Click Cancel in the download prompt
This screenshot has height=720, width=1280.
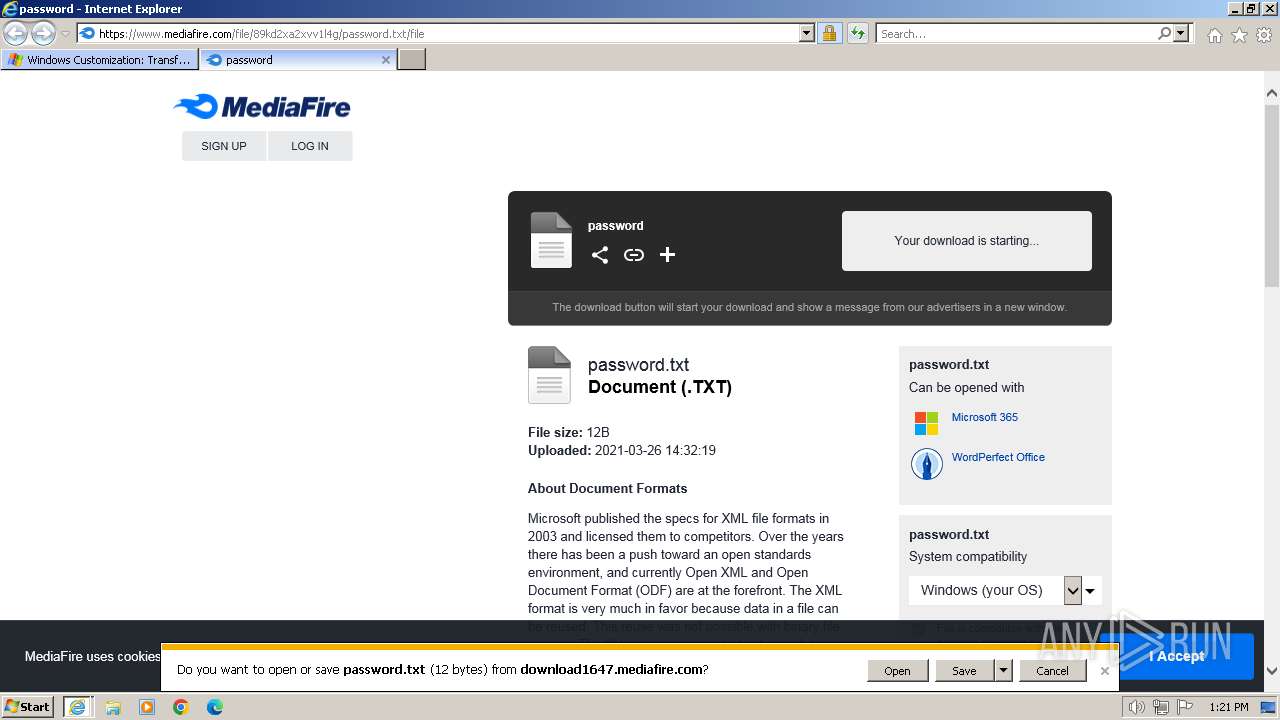point(1052,671)
